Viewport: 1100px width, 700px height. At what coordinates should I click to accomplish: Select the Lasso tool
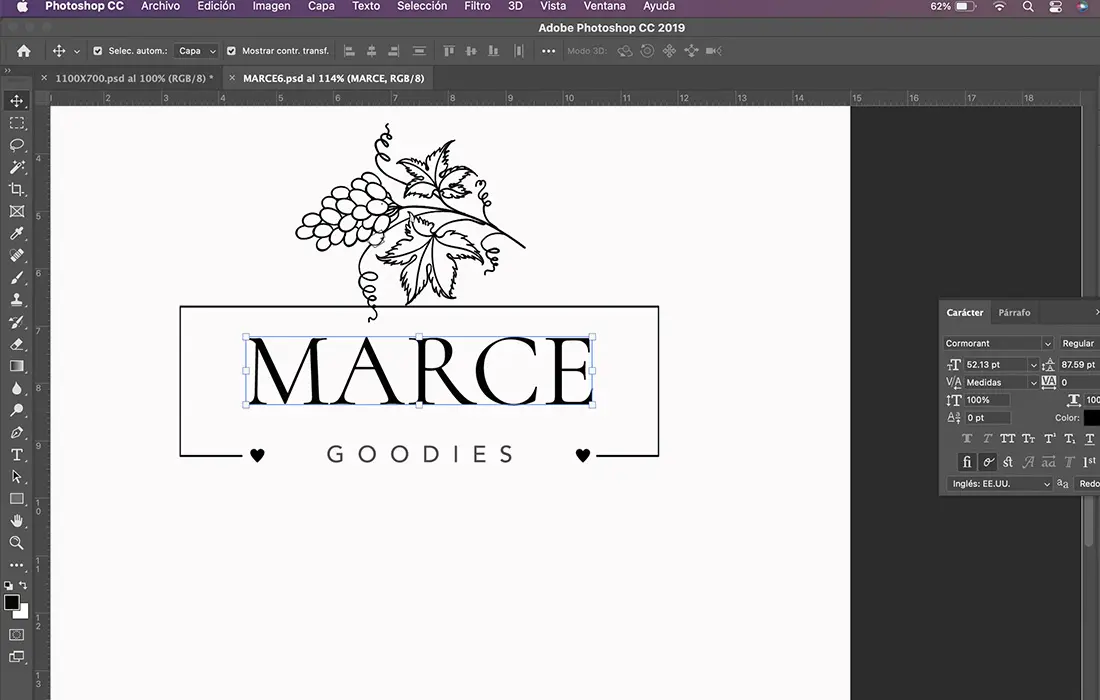pos(17,145)
